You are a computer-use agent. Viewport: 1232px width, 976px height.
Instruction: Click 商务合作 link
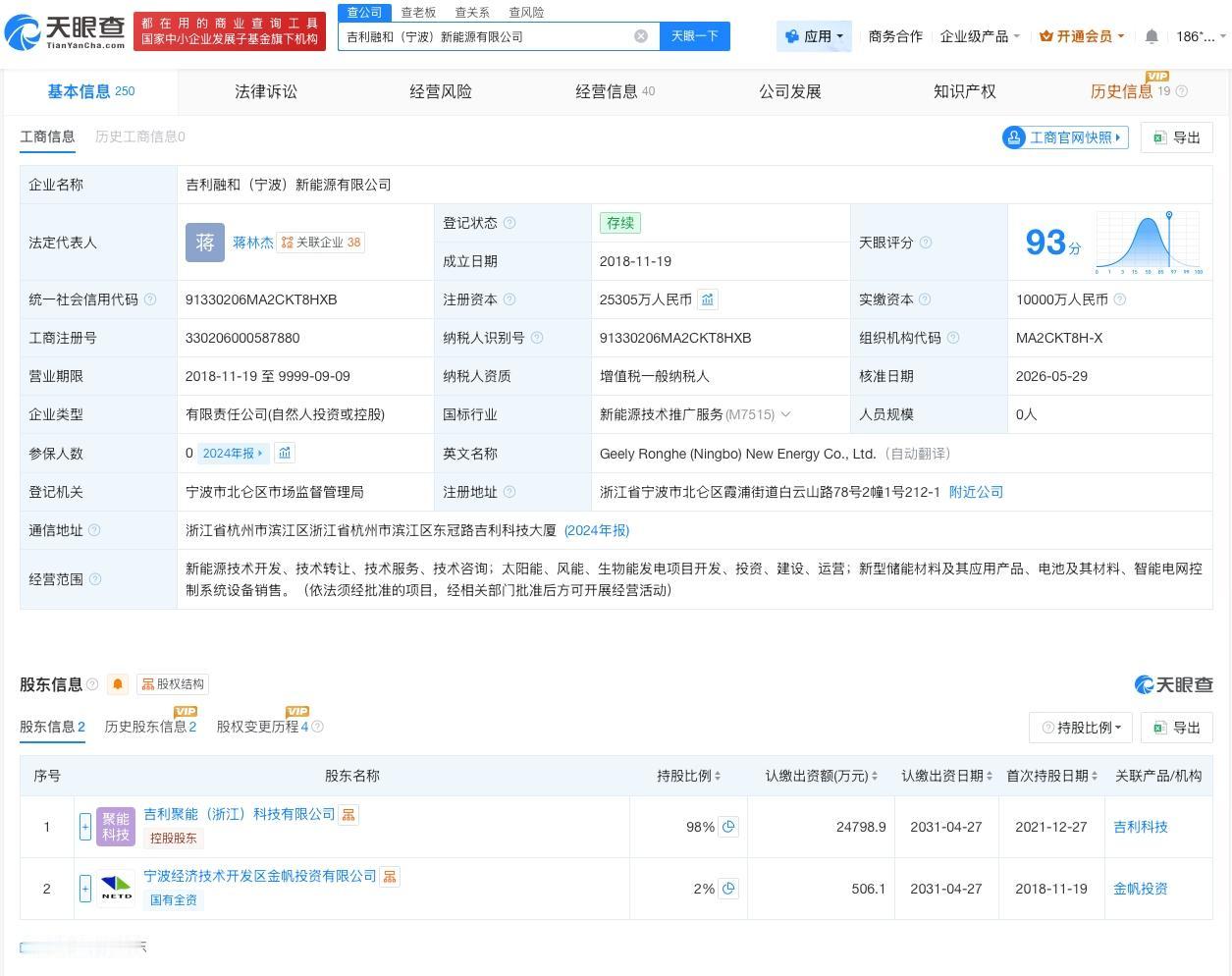pos(895,36)
